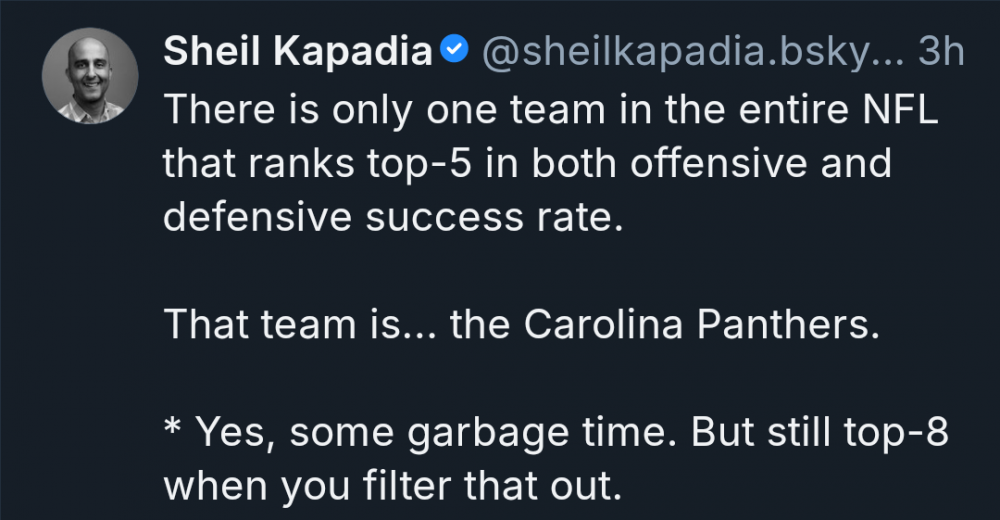Open Sheil Kapadia's profile avatar

90,76
